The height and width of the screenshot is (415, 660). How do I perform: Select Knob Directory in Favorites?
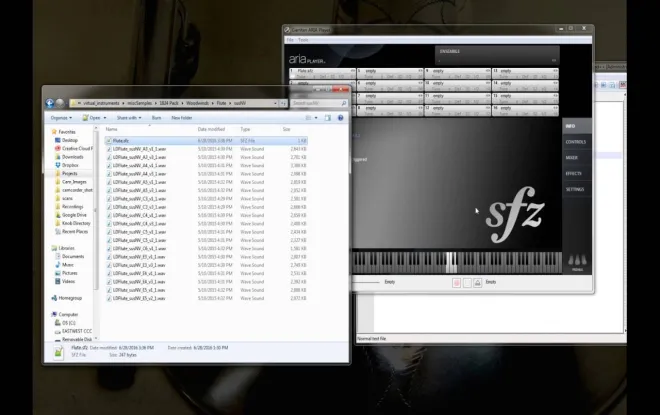coord(76,223)
